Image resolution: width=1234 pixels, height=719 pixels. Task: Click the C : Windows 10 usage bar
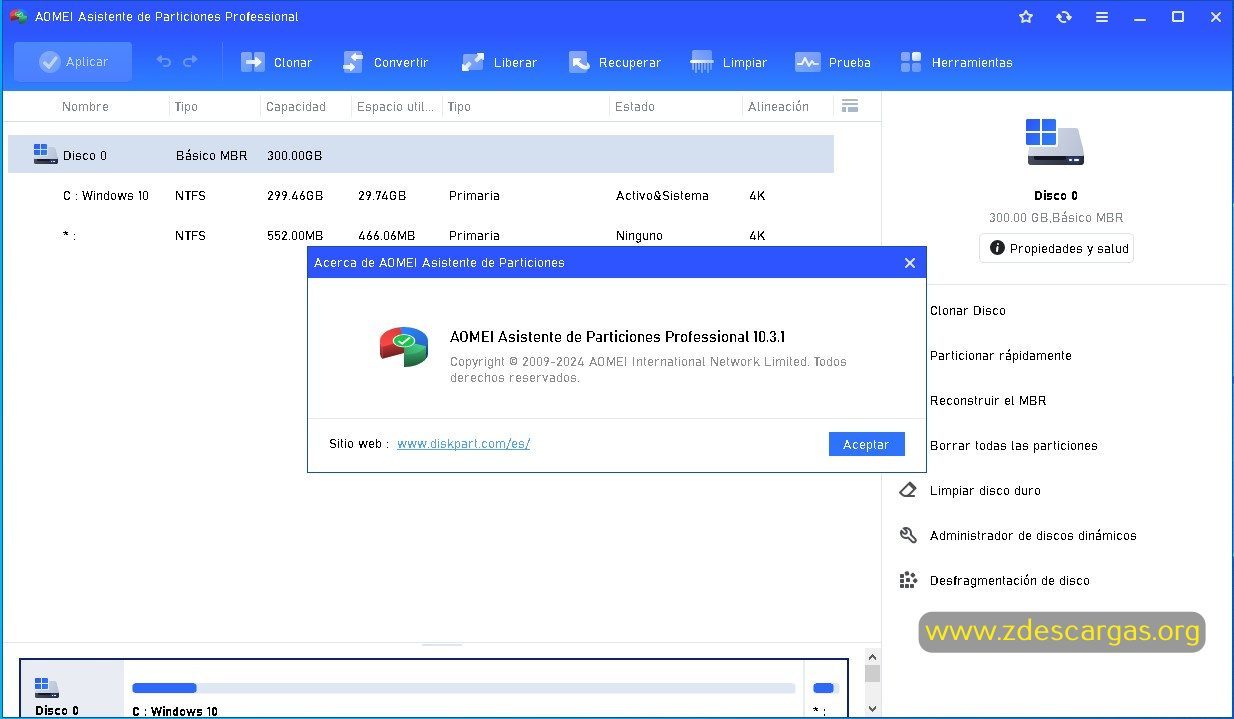(463, 688)
